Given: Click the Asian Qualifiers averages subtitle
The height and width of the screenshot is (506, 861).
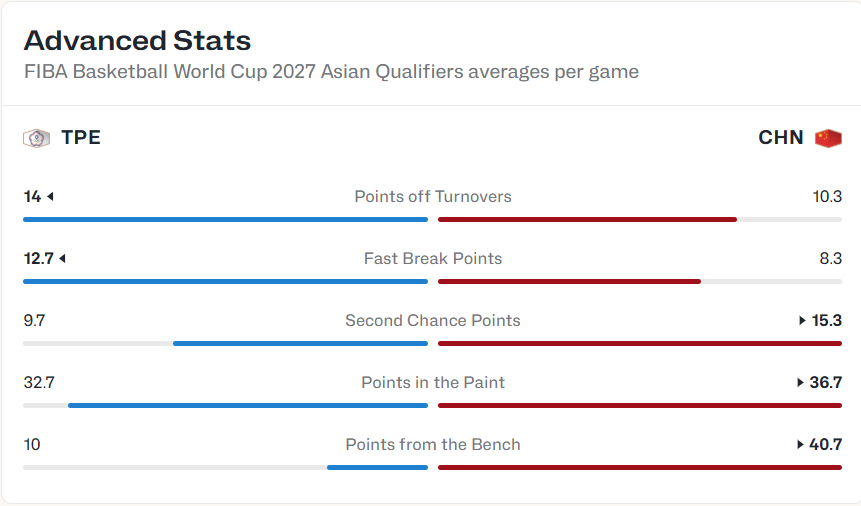Looking at the screenshot, I should coord(331,72).
